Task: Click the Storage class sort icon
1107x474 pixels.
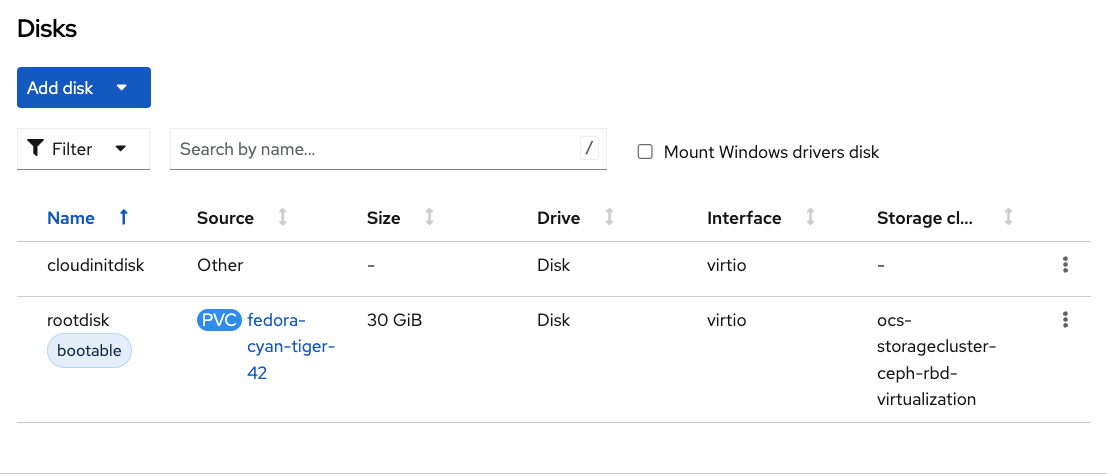Action: (1009, 217)
